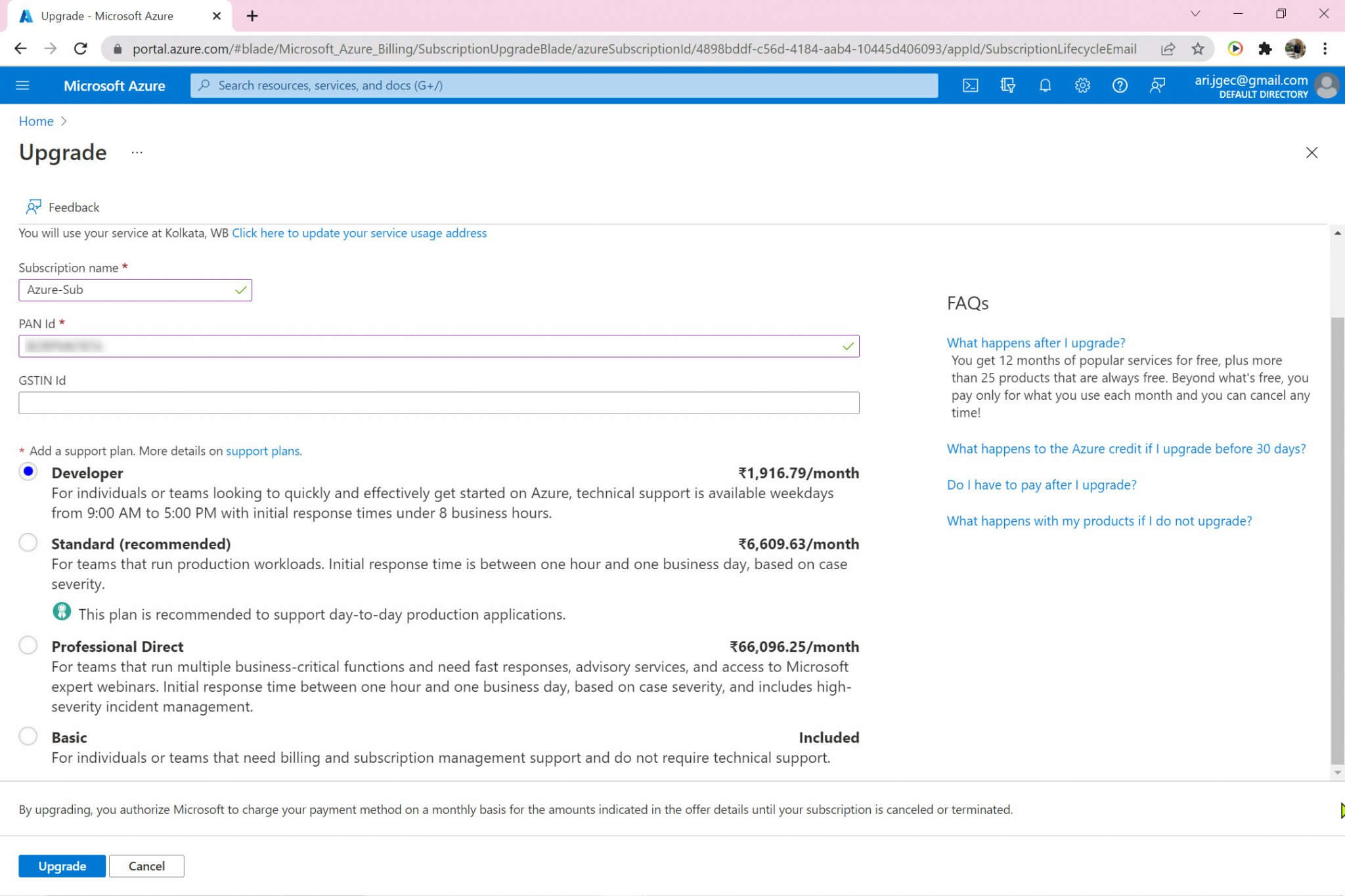The width and height of the screenshot is (1345, 896).
Task: Open Directories and subscriptions filter icon
Action: coord(1007,85)
